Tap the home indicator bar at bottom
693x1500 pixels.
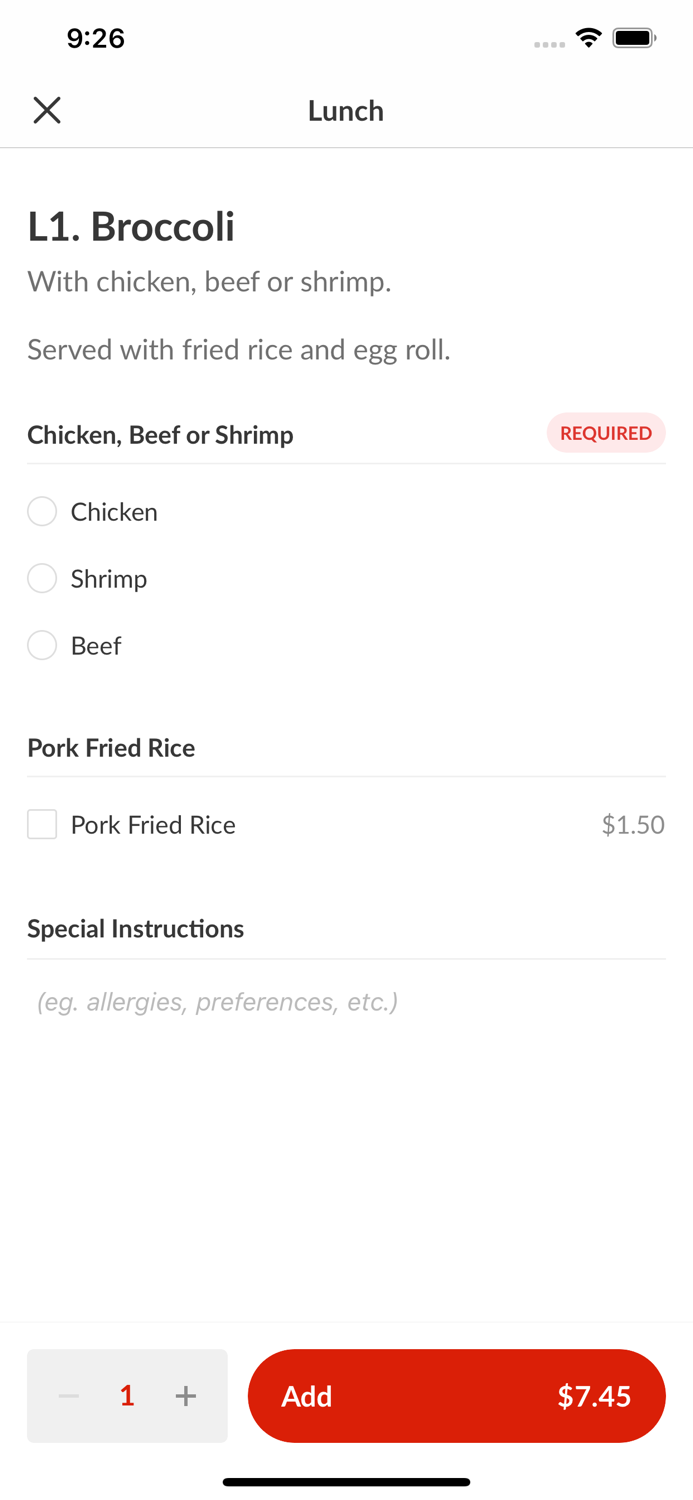[346, 1482]
